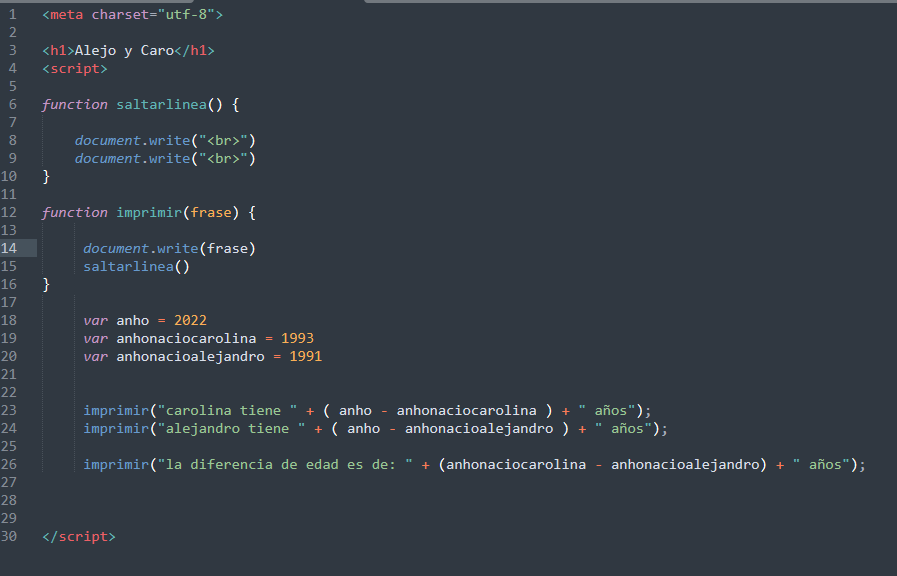Click the "carolina tiene " string
Screen dimensions: 897x576
228,410
